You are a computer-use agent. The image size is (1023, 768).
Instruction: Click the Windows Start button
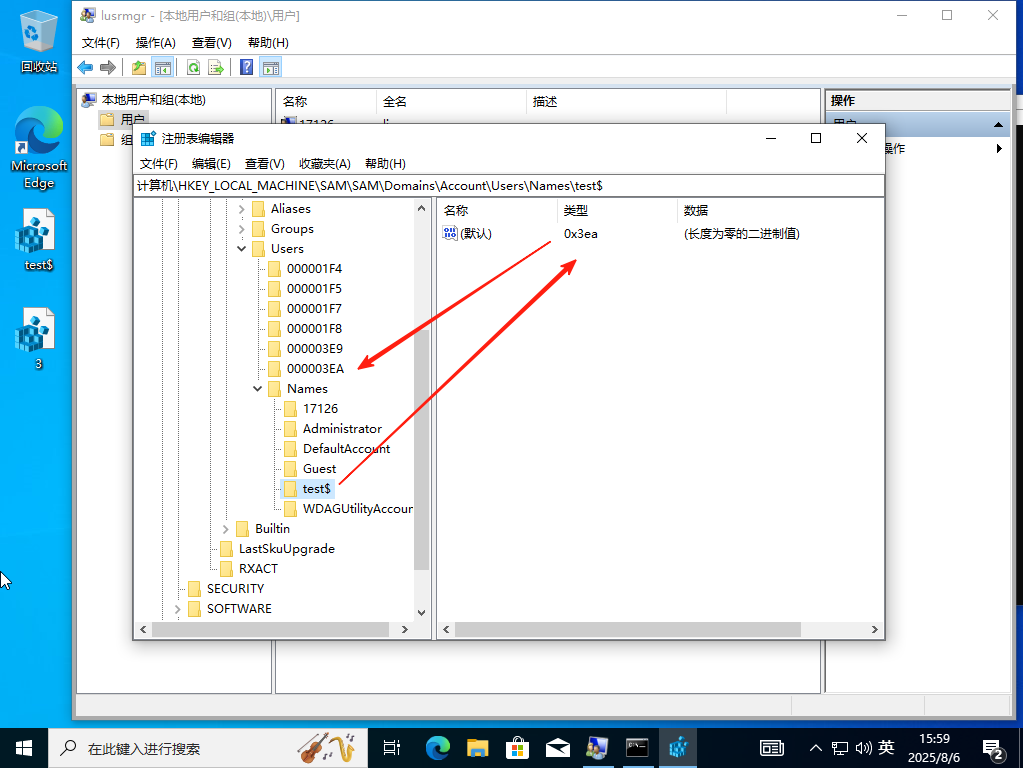(23, 748)
